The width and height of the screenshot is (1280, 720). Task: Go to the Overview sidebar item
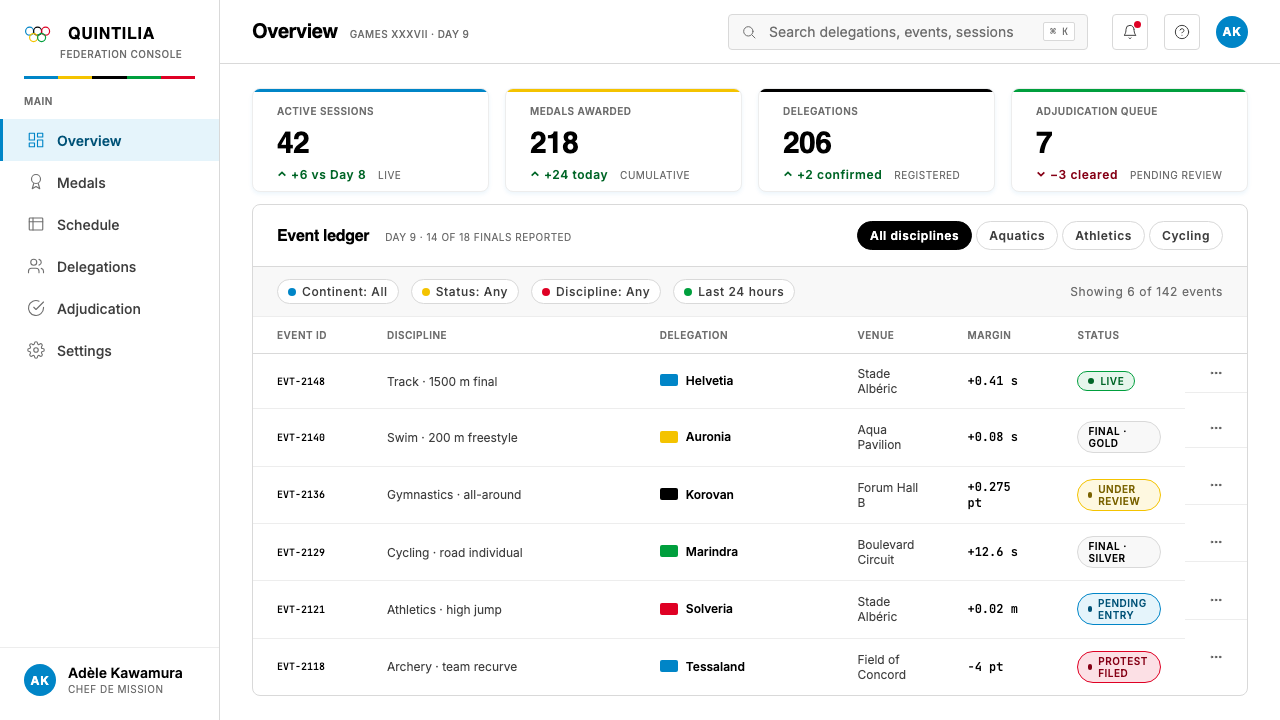(x=110, y=141)
